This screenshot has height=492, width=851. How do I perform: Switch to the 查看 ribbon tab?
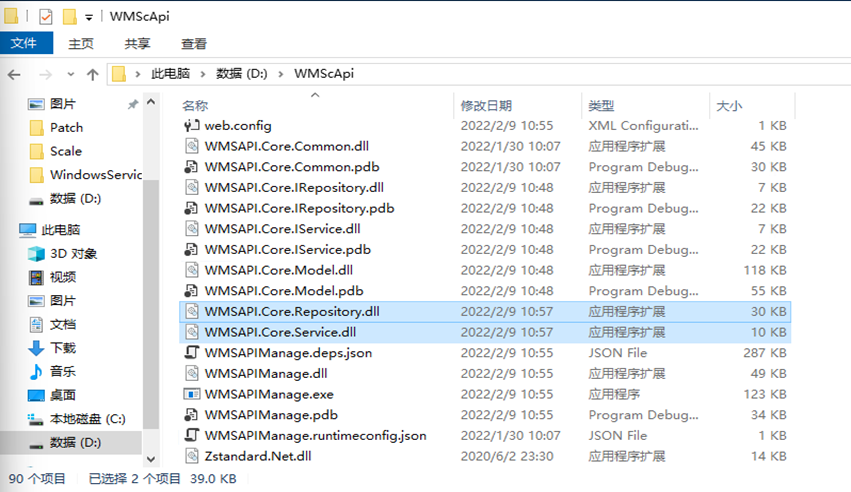194,43
